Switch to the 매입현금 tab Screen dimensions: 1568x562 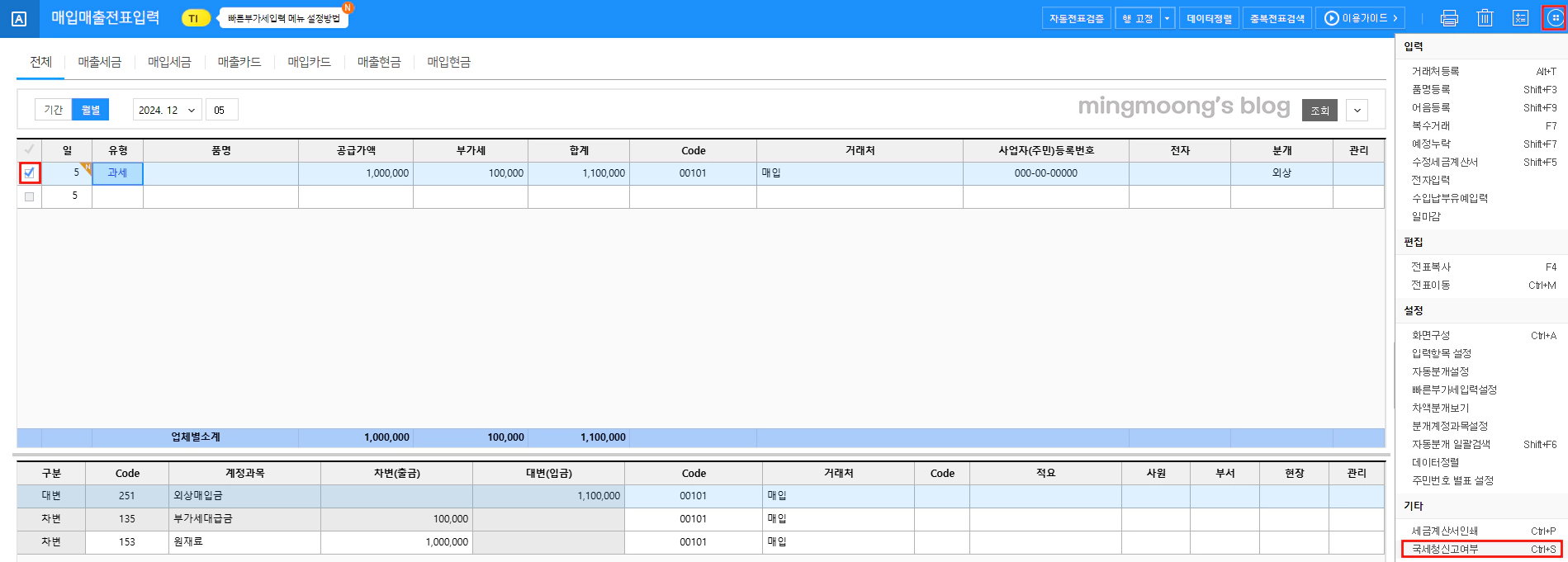click(x=448, y=62)
